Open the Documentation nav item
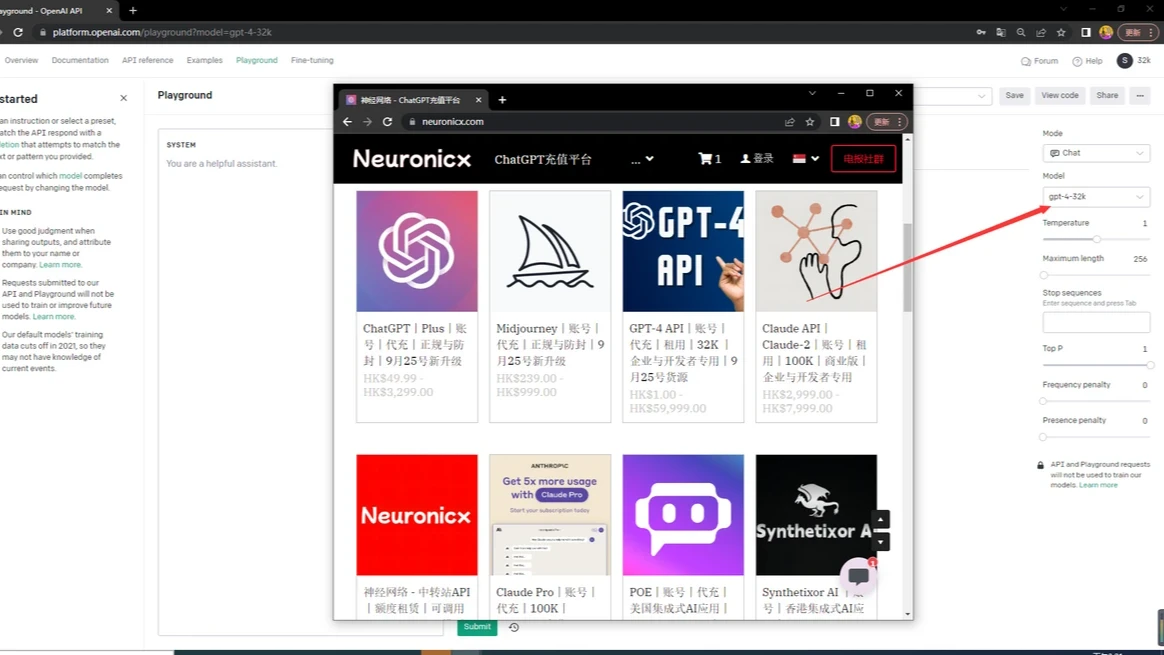 pyautogui.click(x=80, y=60)
